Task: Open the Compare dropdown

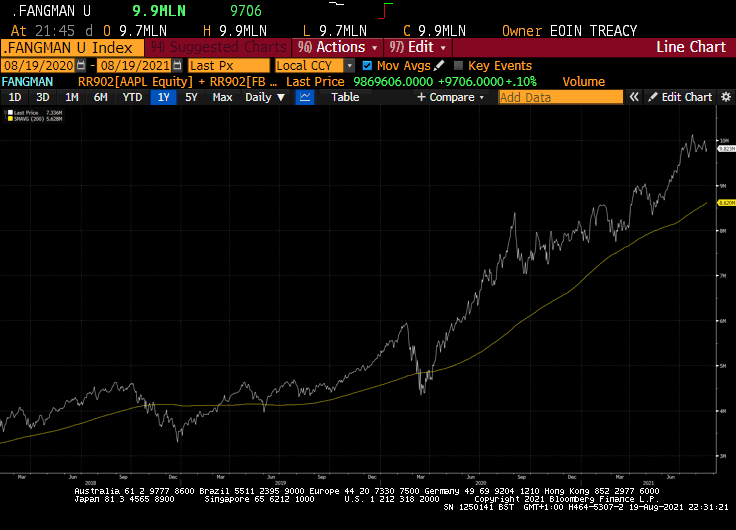Action: pyautogui.click(x=450, y=97)
